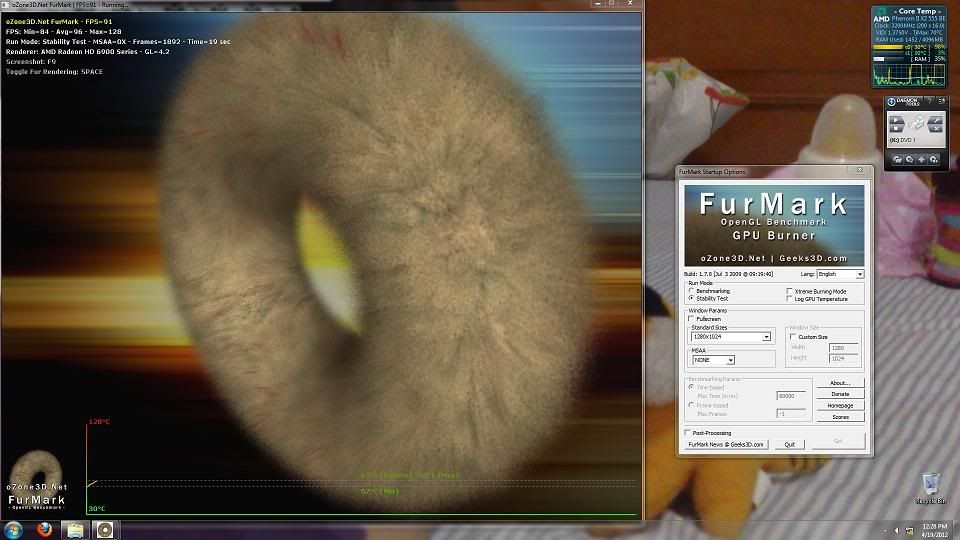Click the Daemon Tools gadget play button
The image size is (960, 540).
pyautogui.click(x=896, y=121)
